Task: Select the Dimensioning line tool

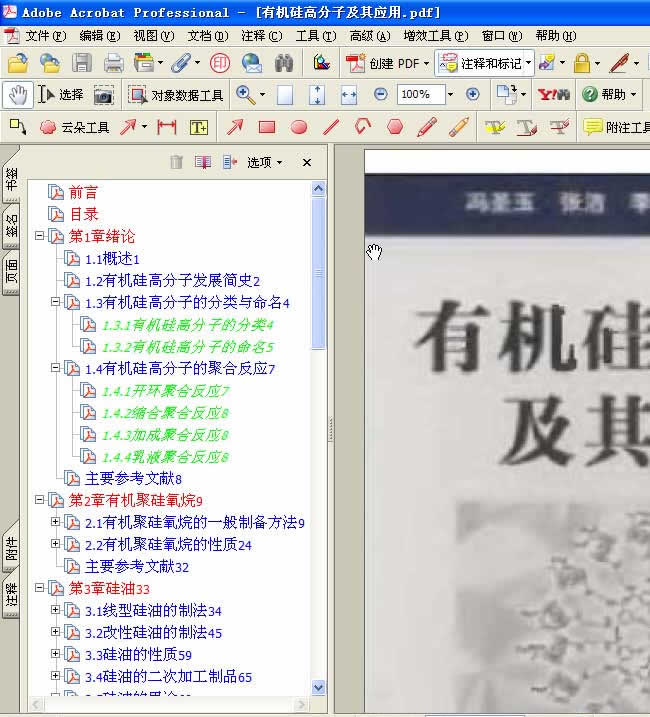Action: click(x=167, y=127)
